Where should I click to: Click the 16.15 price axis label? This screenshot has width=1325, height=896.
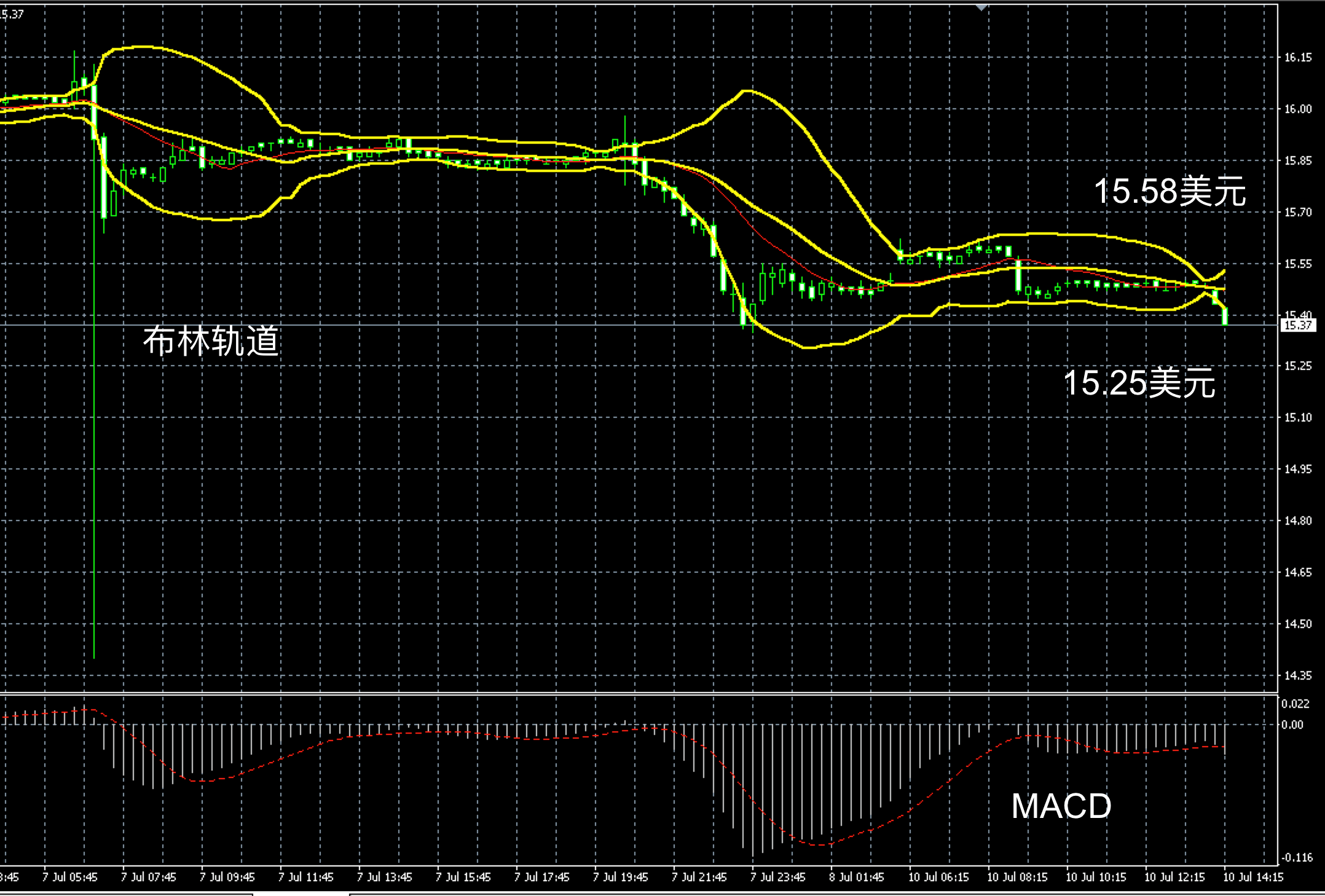(x=1297, y=58)
